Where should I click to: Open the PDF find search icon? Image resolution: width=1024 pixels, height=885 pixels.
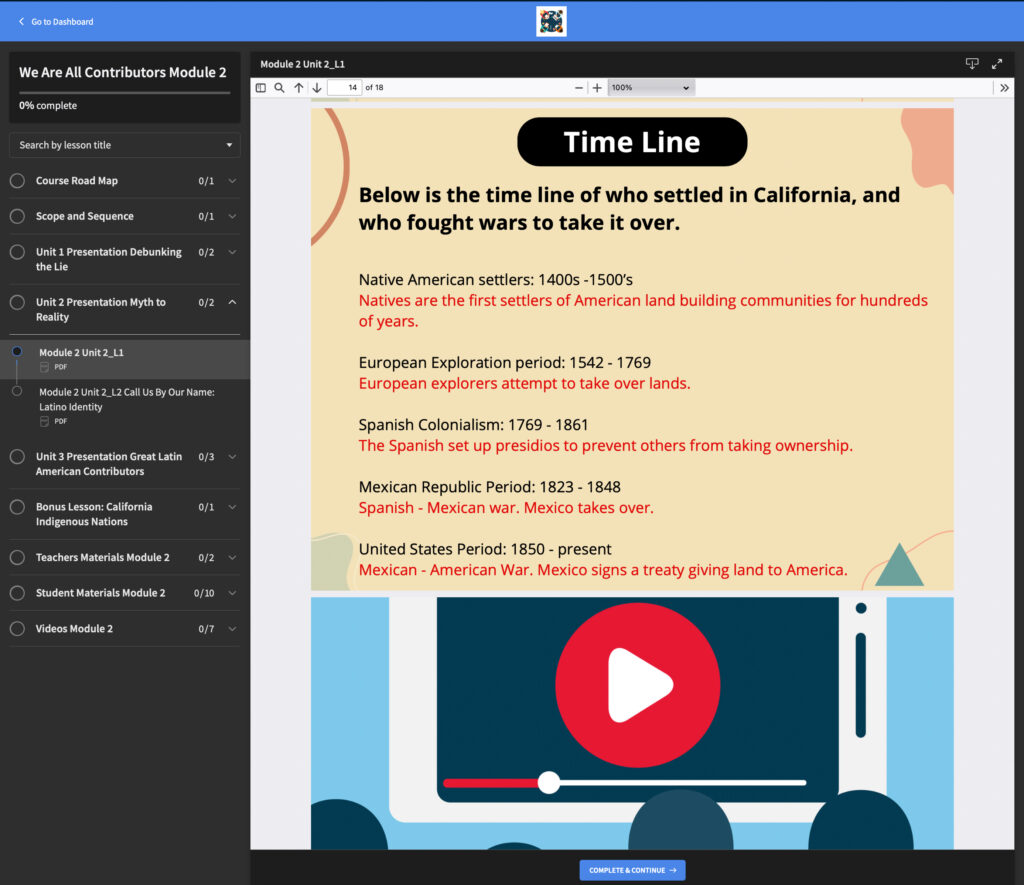coord(280,88)
